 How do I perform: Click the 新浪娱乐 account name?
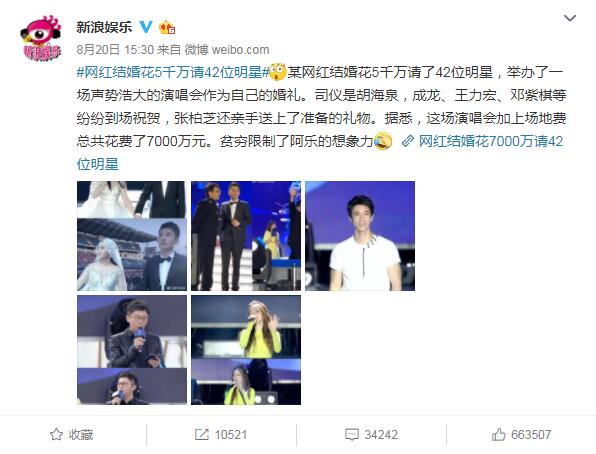click(x=104, y=27)
